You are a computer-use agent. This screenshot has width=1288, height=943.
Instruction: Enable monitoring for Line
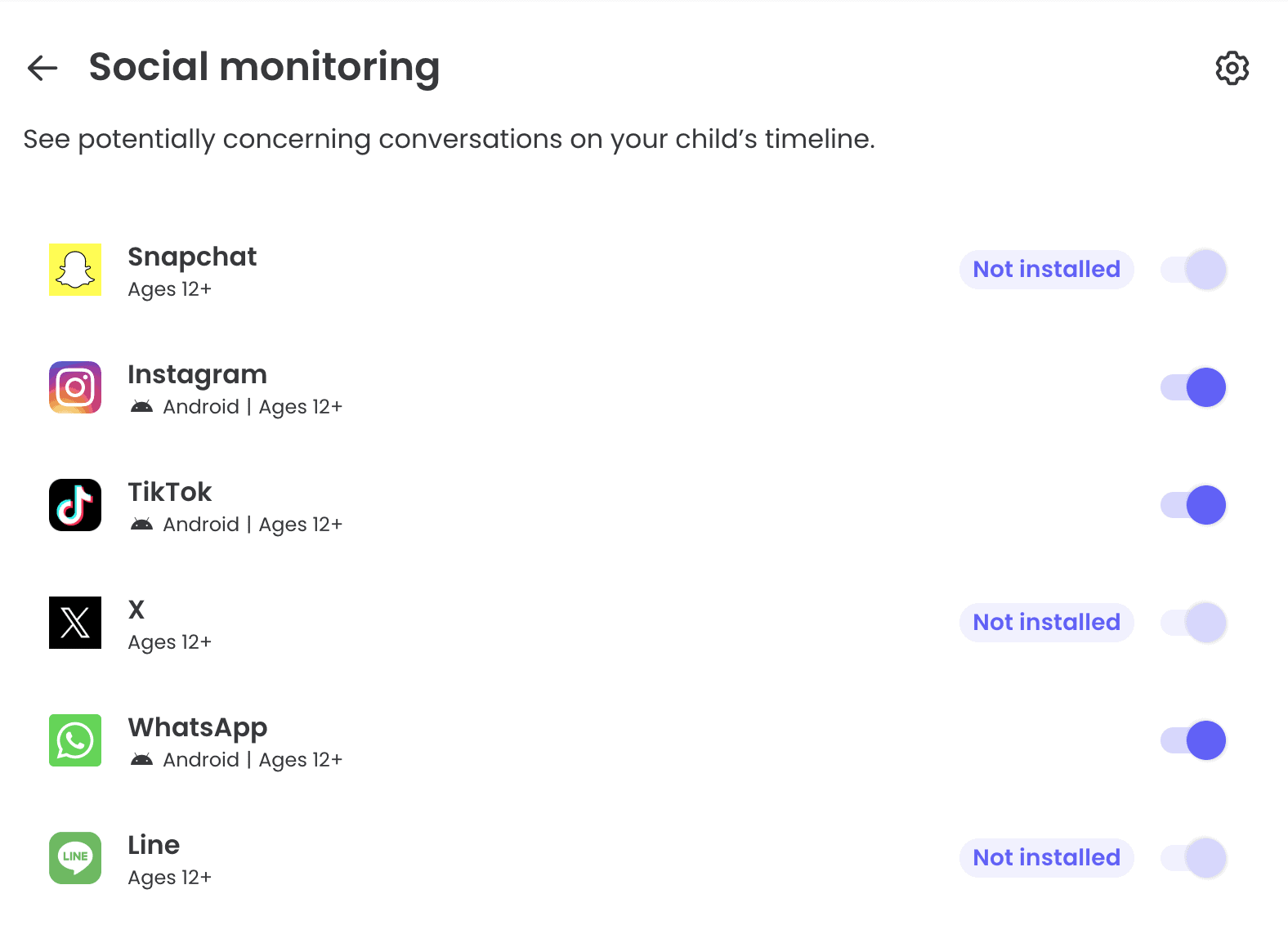1192,858
